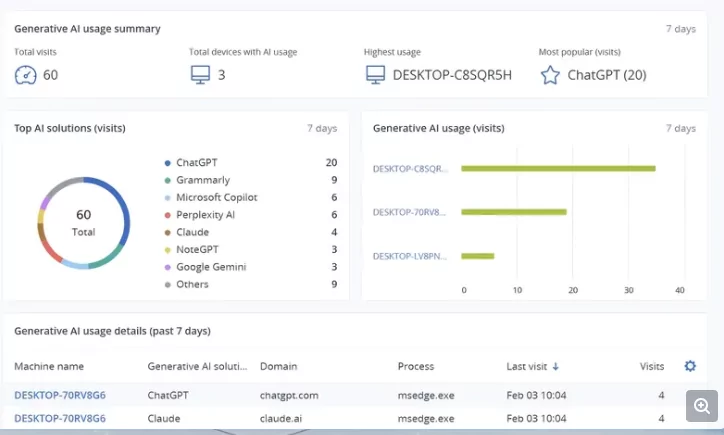The width and height of the screenshot is (724, 435).
Task: Click the claude.ai domain cell
Action: pos(281,419)
